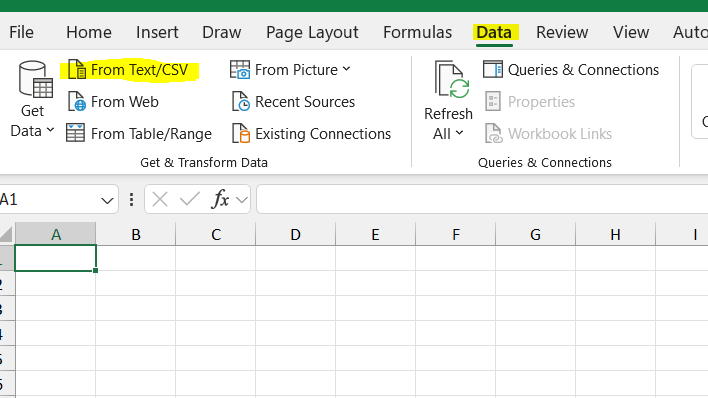Viewport: 708px width, 398px height.
Task: Switch to the Insert tab
Action: click(157, 32)
